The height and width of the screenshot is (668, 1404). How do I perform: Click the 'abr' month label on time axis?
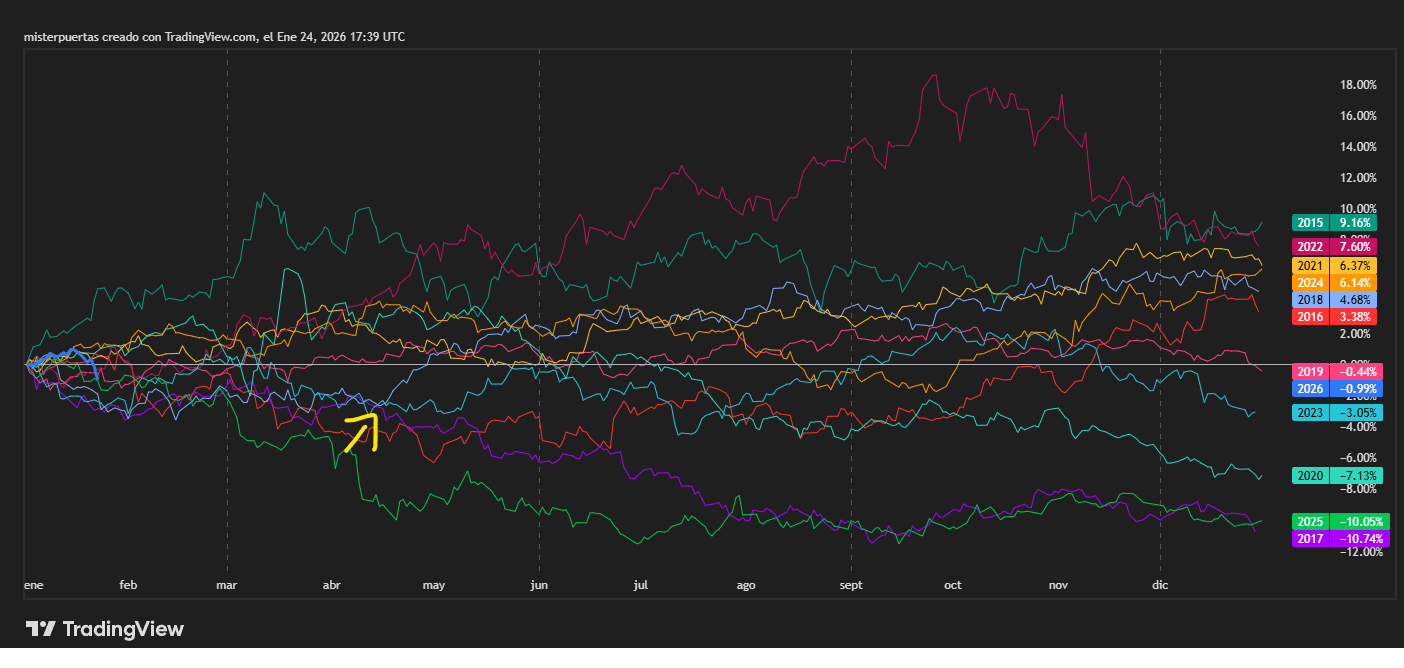pyautogui.click(x=332, y=585)
